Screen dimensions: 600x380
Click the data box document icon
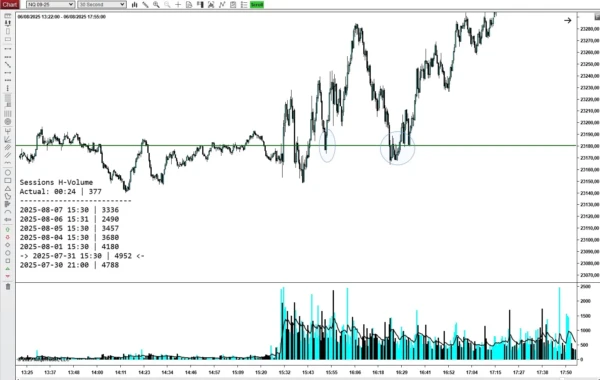(189, 5)
